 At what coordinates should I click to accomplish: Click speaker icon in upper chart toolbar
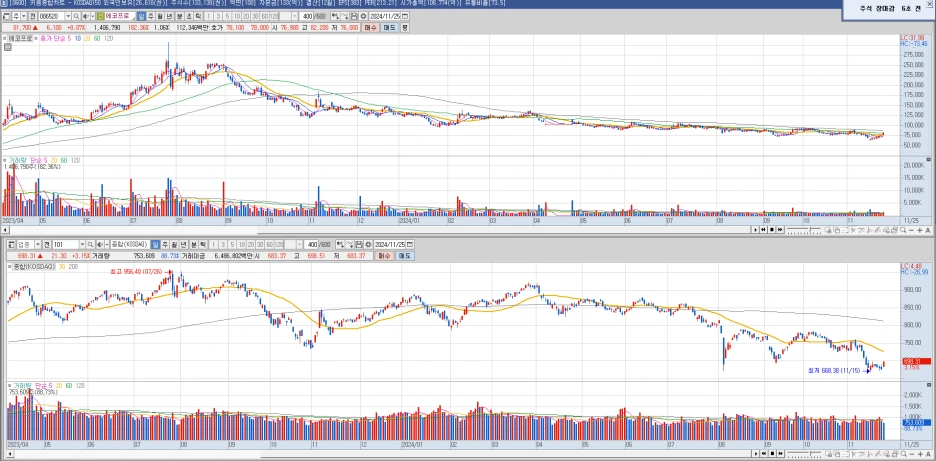(x=86, y=16)
